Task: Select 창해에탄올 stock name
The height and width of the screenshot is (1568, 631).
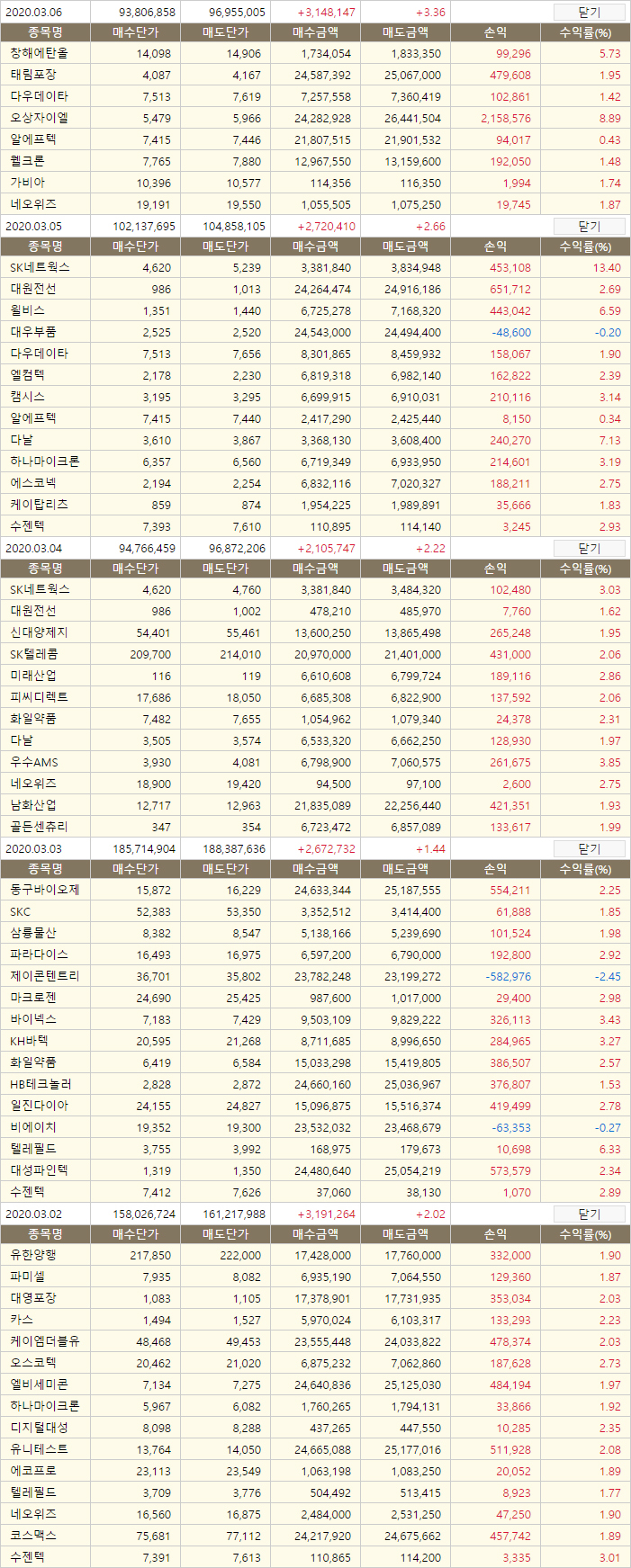Action: (x=39, y=53)
